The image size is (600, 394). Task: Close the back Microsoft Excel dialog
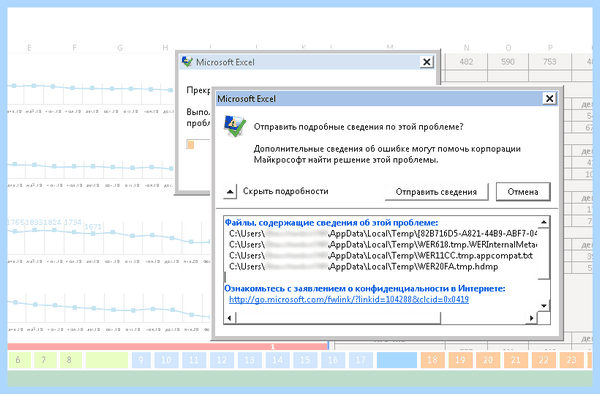click(427, 62)
